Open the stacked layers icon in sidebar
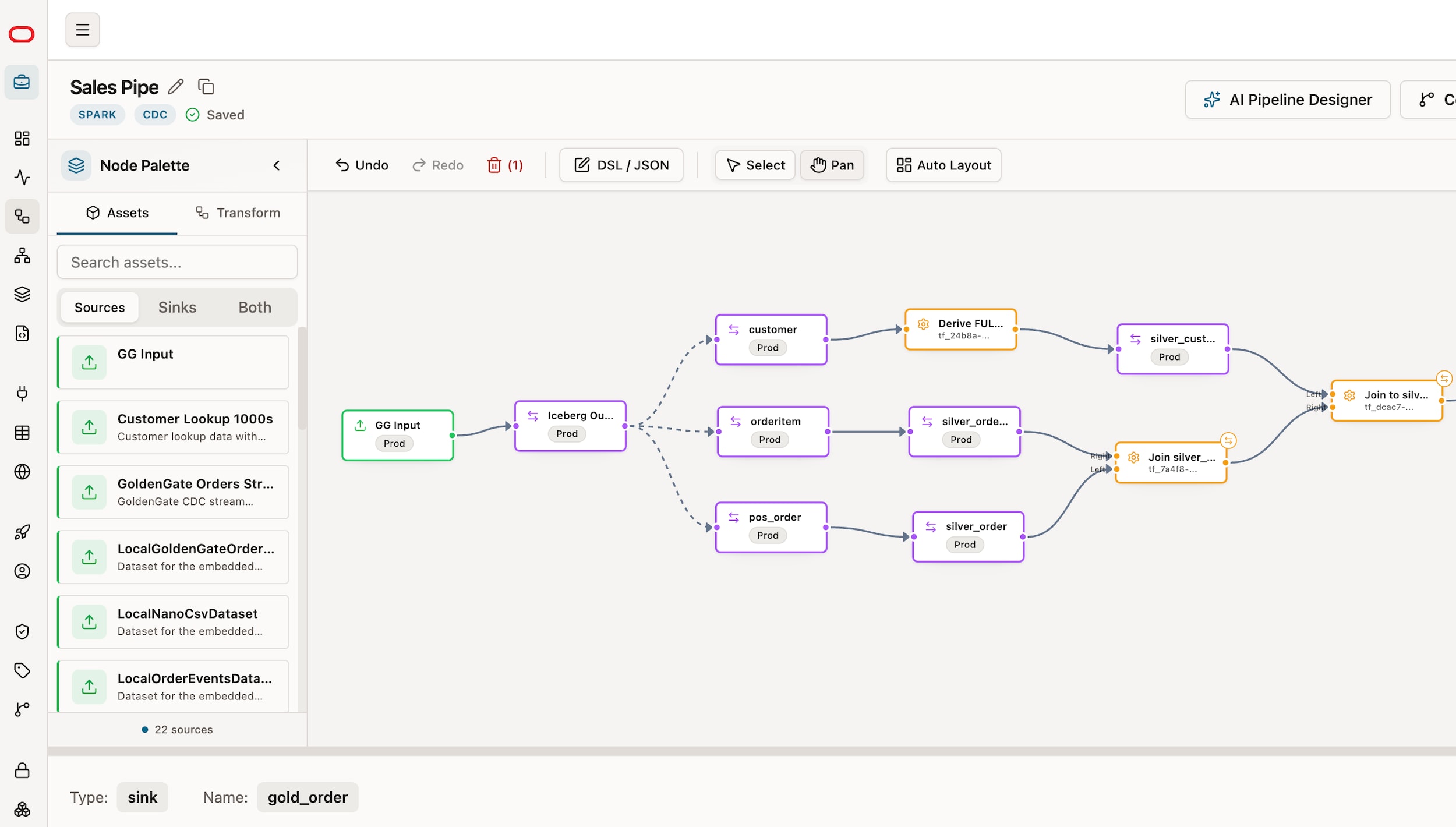The image size is (1456, 827). pos(22,294)
